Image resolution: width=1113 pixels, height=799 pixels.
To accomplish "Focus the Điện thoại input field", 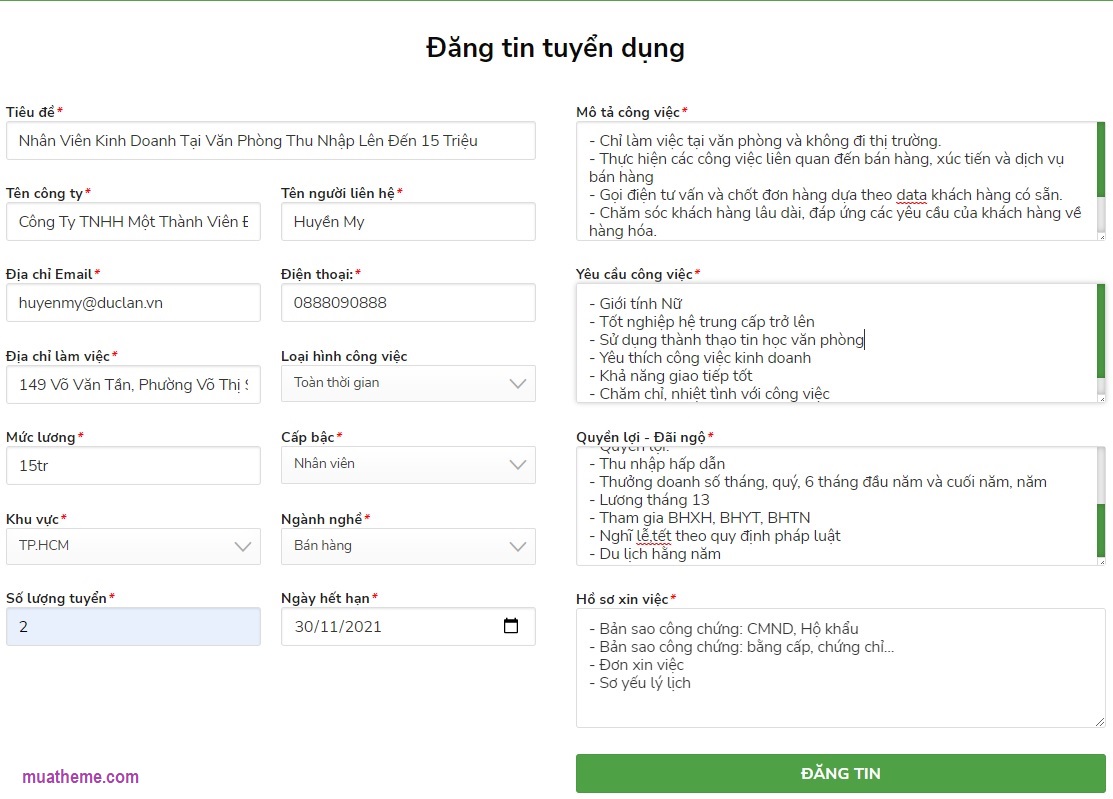I will (x=408, y=303).
